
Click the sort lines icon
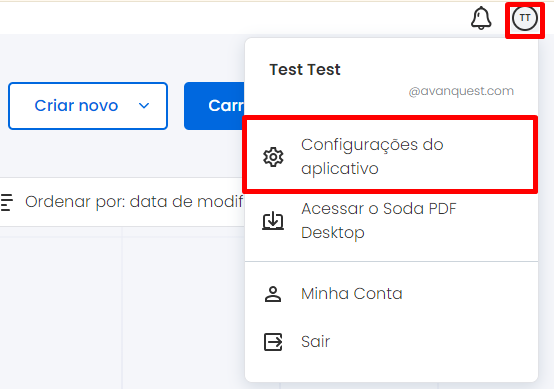click(x=6, y=202)
